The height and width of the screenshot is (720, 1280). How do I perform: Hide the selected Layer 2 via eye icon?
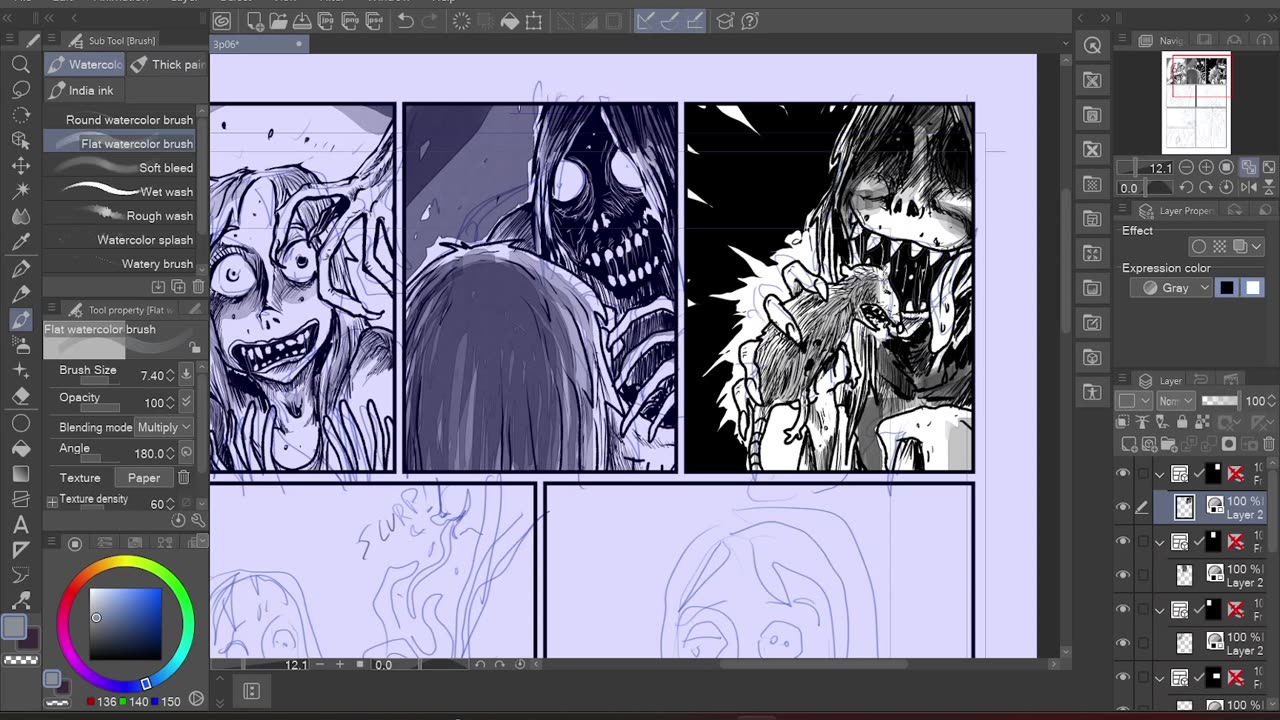[1123, 508]
